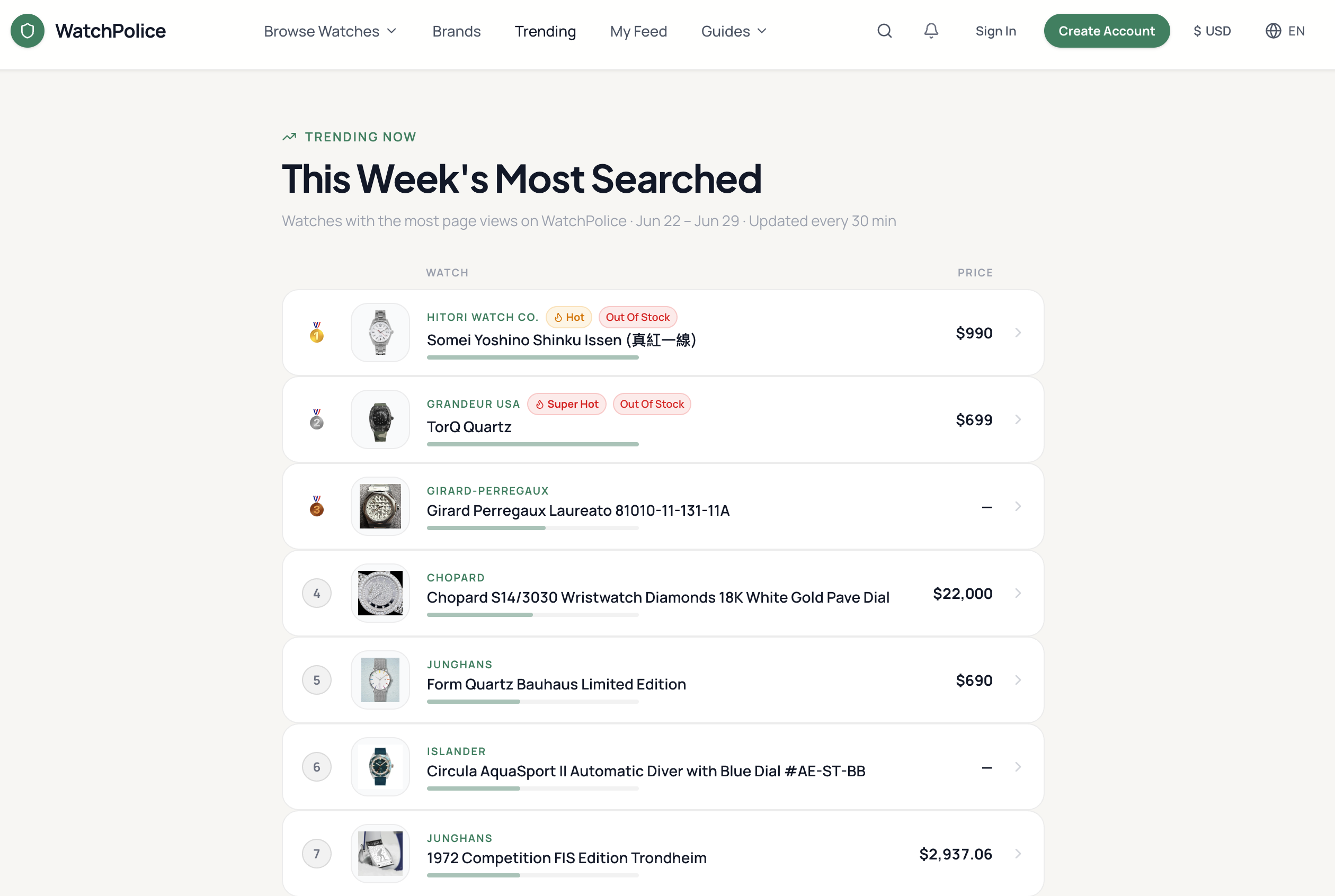1335x896 pixels.
Task: Go to the Trending tab
Action: (545, 31)
